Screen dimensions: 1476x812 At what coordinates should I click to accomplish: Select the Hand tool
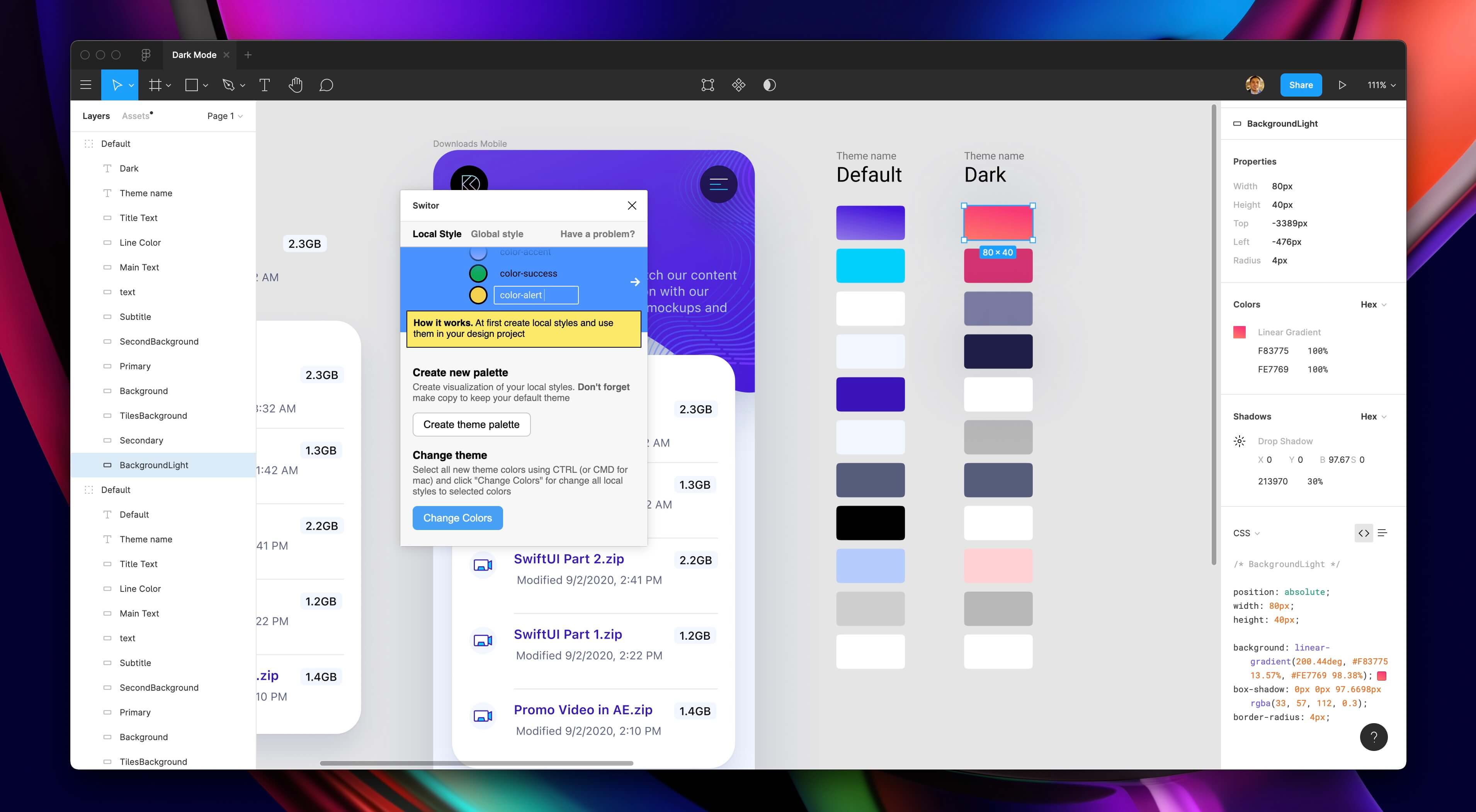pyautogui.click(x=296, y=85)
